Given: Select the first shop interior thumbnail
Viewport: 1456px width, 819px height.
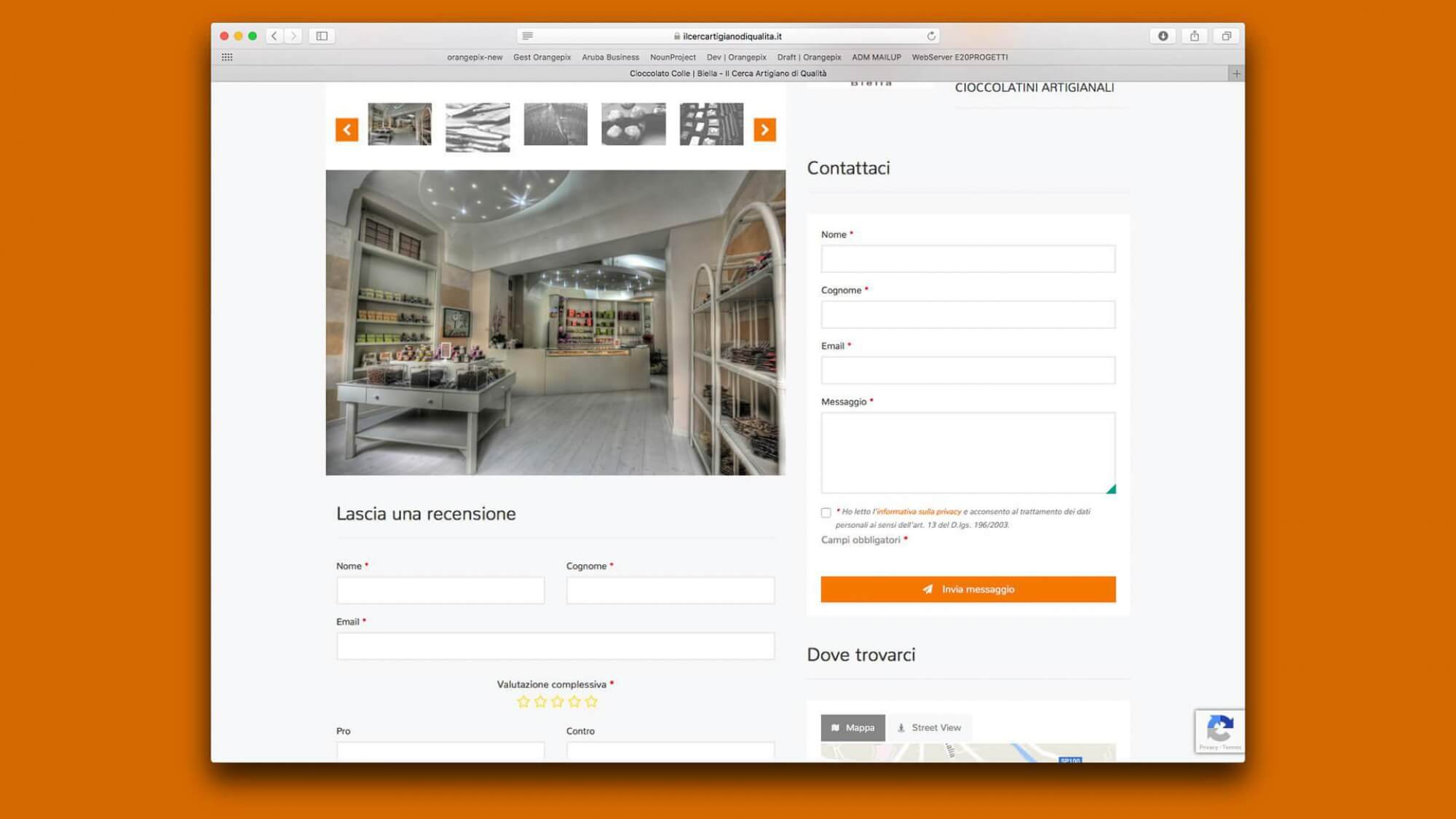Looking at the screenshot, I should [400, 124].
